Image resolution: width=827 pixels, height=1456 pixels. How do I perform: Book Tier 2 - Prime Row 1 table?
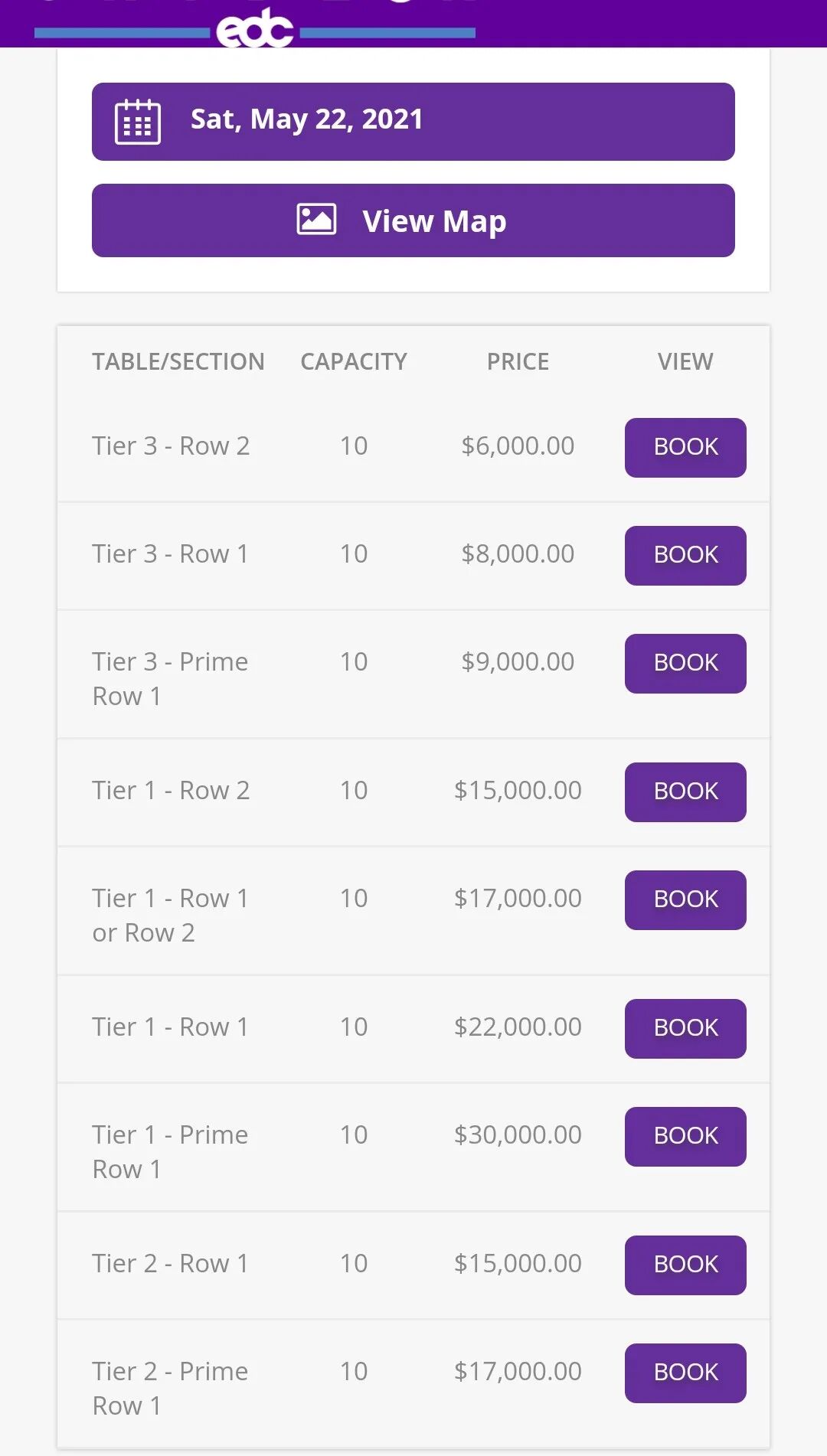(685, 1373)
